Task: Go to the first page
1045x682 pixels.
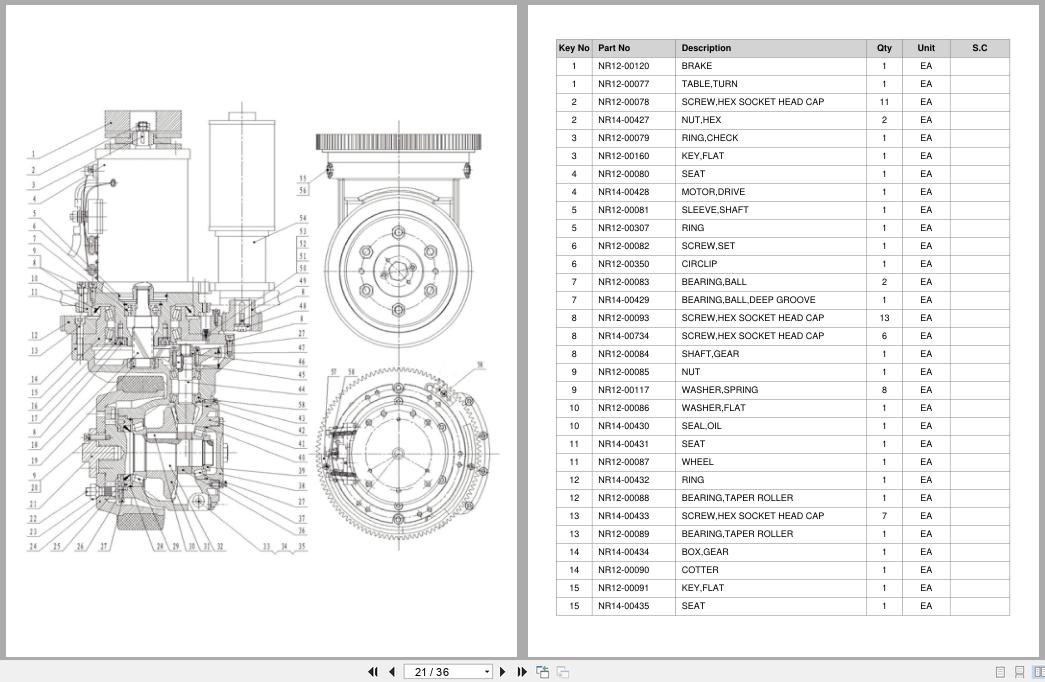Action: click(x=373, y=672)
